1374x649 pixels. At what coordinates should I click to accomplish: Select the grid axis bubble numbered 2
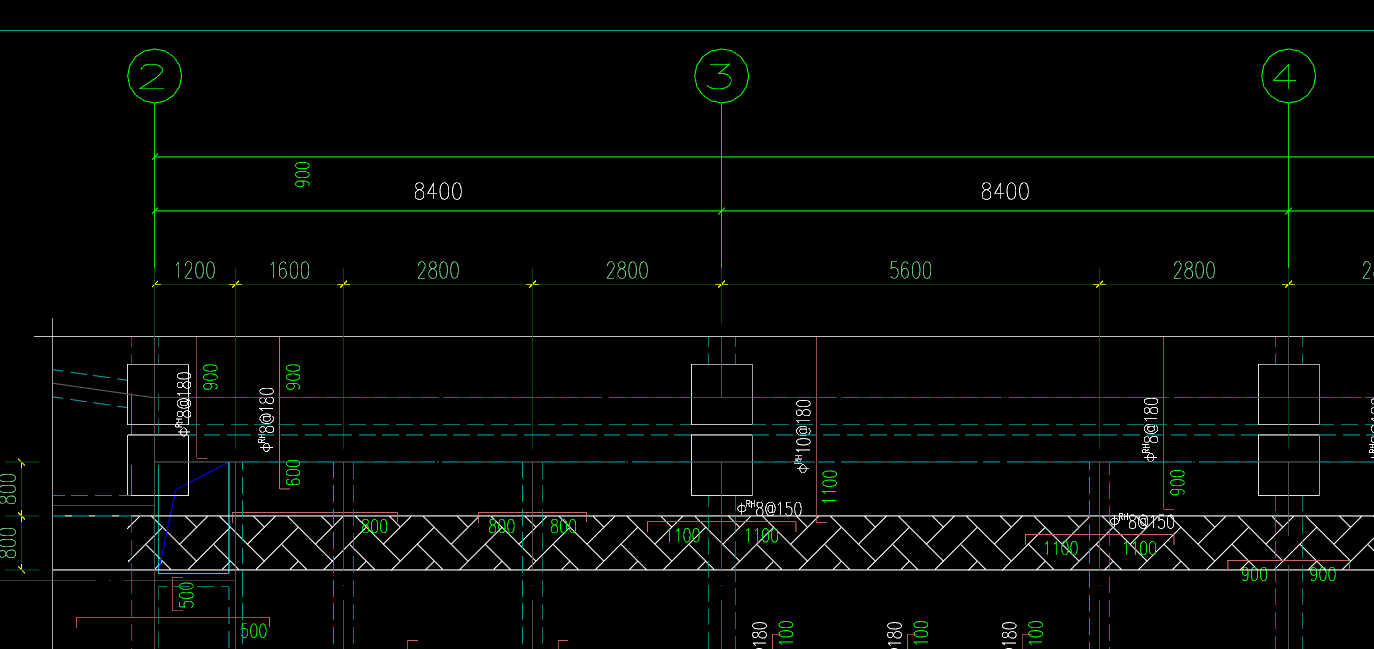tap(154, 76)
